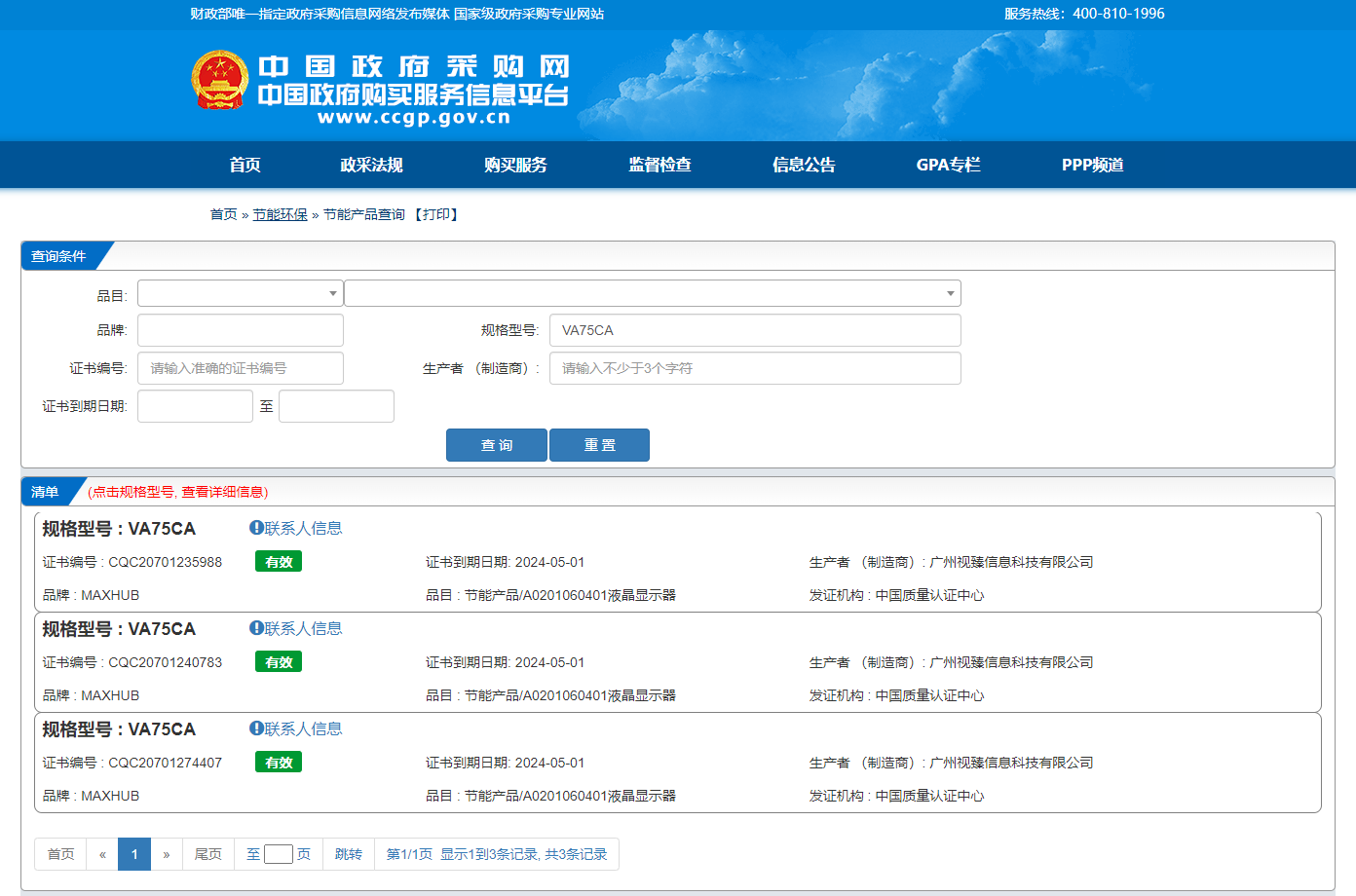Viewport: 1356px width, 896px height.
Task: Click the 首页 breadcrumb link
Action: point(224,214)
